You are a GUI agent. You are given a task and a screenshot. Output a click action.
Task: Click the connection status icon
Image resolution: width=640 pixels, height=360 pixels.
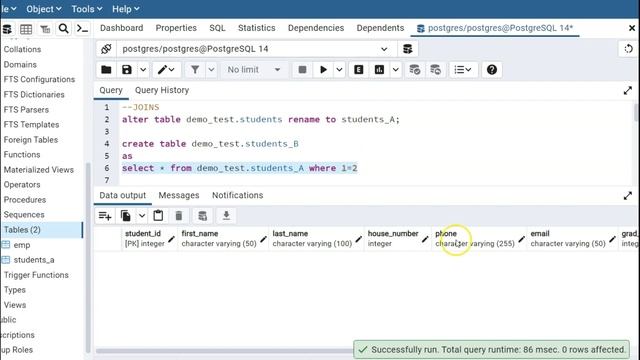pos(106,49)
